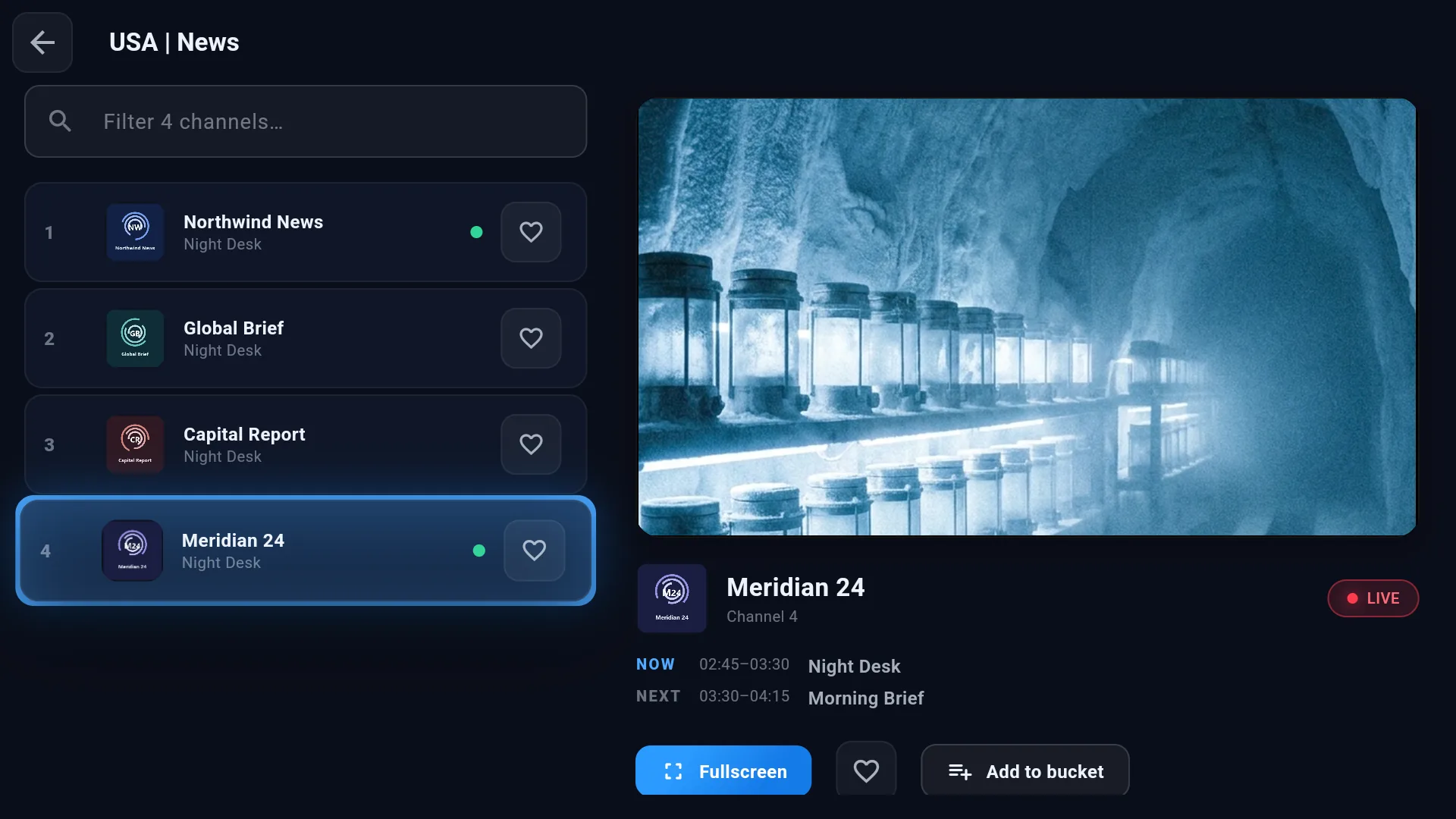This screenshot has height=819, width=1456.
Task: Click Night Desk under Global Brief
Action: (x=222, y=350)
